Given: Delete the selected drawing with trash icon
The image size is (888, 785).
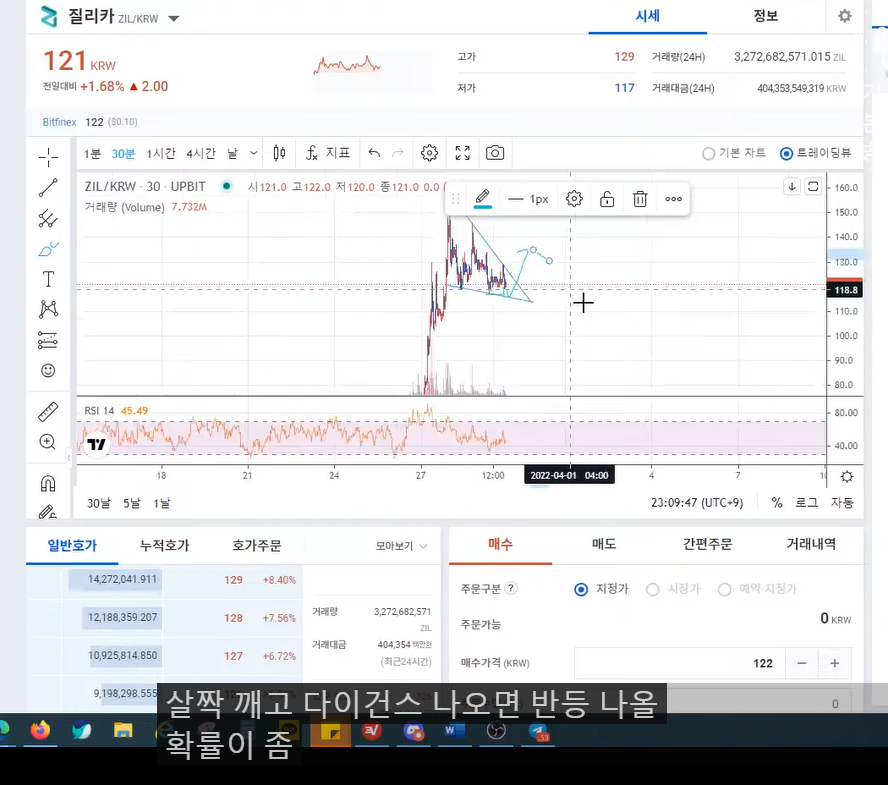Looking at the screenshot, I should [640, 199].
